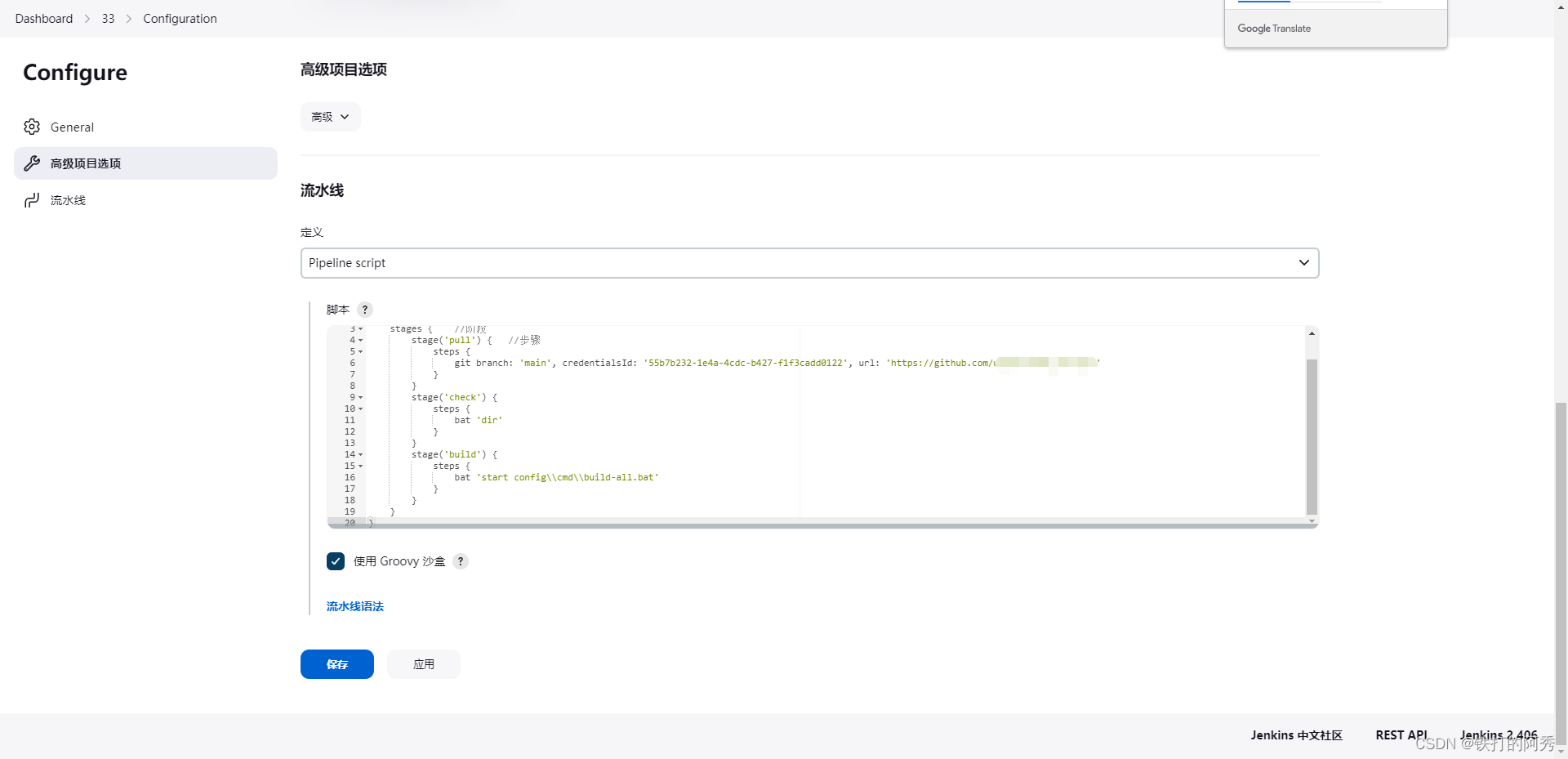
Task: Click chevron after Dashboard breadcrumb
Action: pyautogui.click(x=87, y=19)
